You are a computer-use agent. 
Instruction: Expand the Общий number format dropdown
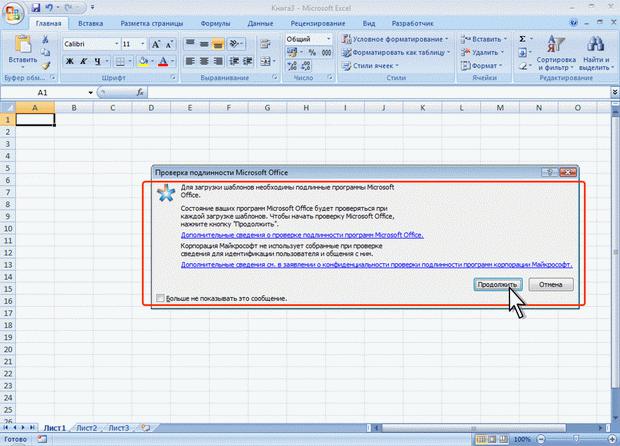point(328,39)
